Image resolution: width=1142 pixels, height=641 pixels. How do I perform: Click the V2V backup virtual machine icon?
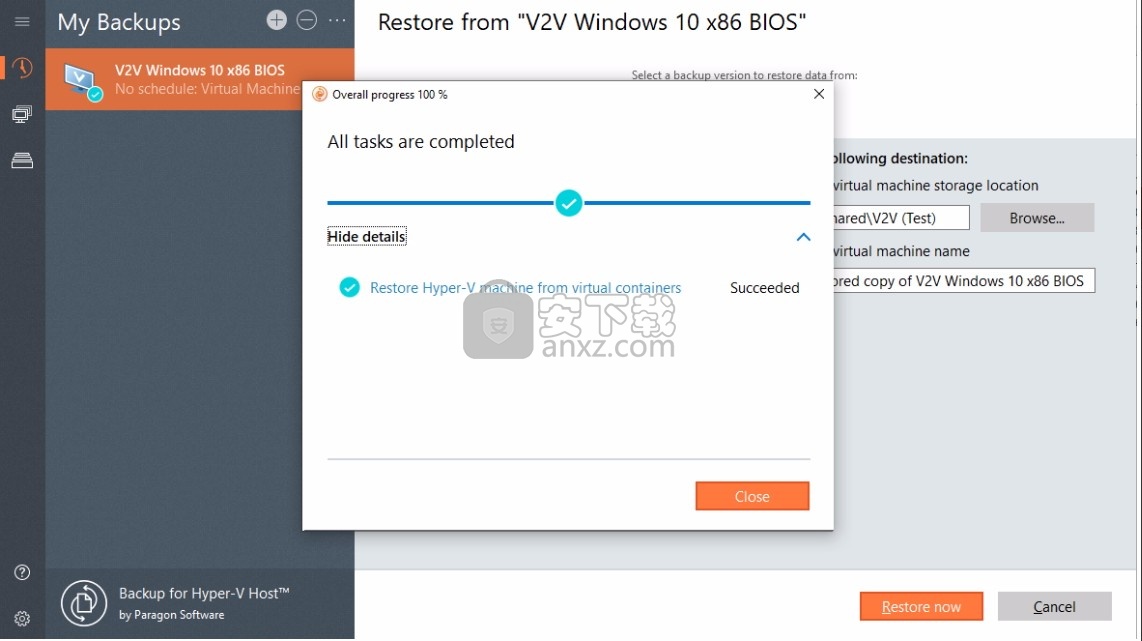[82, 81]
